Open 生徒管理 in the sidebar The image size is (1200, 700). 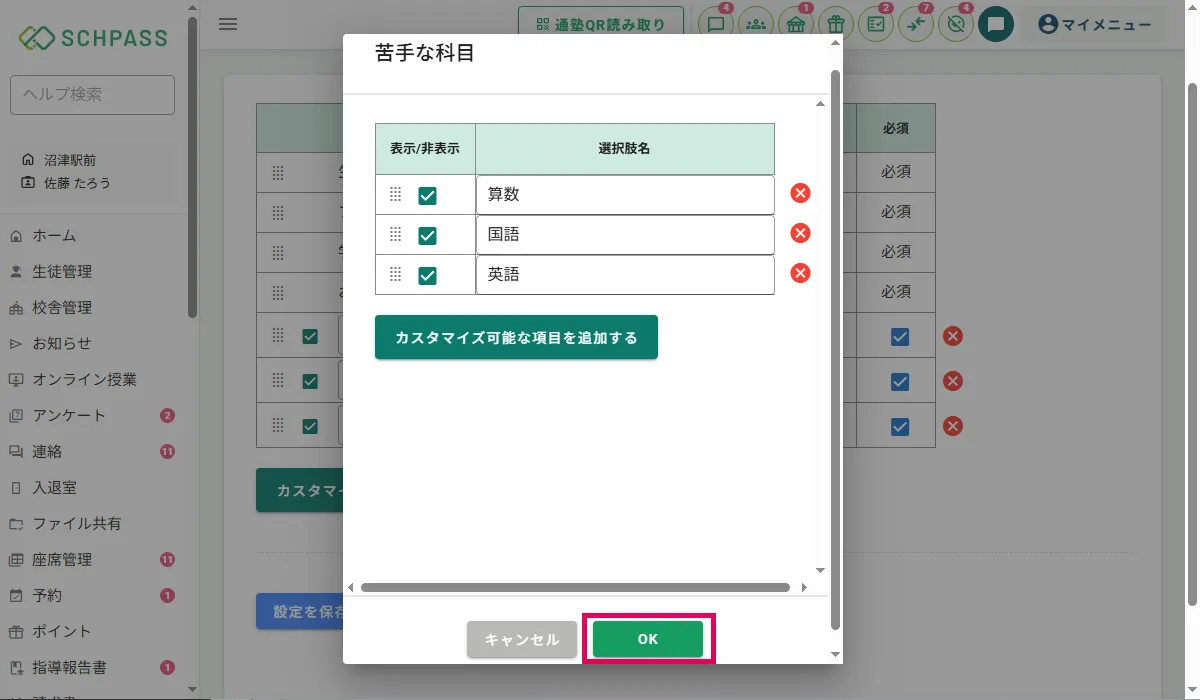(x=62, y=272)
